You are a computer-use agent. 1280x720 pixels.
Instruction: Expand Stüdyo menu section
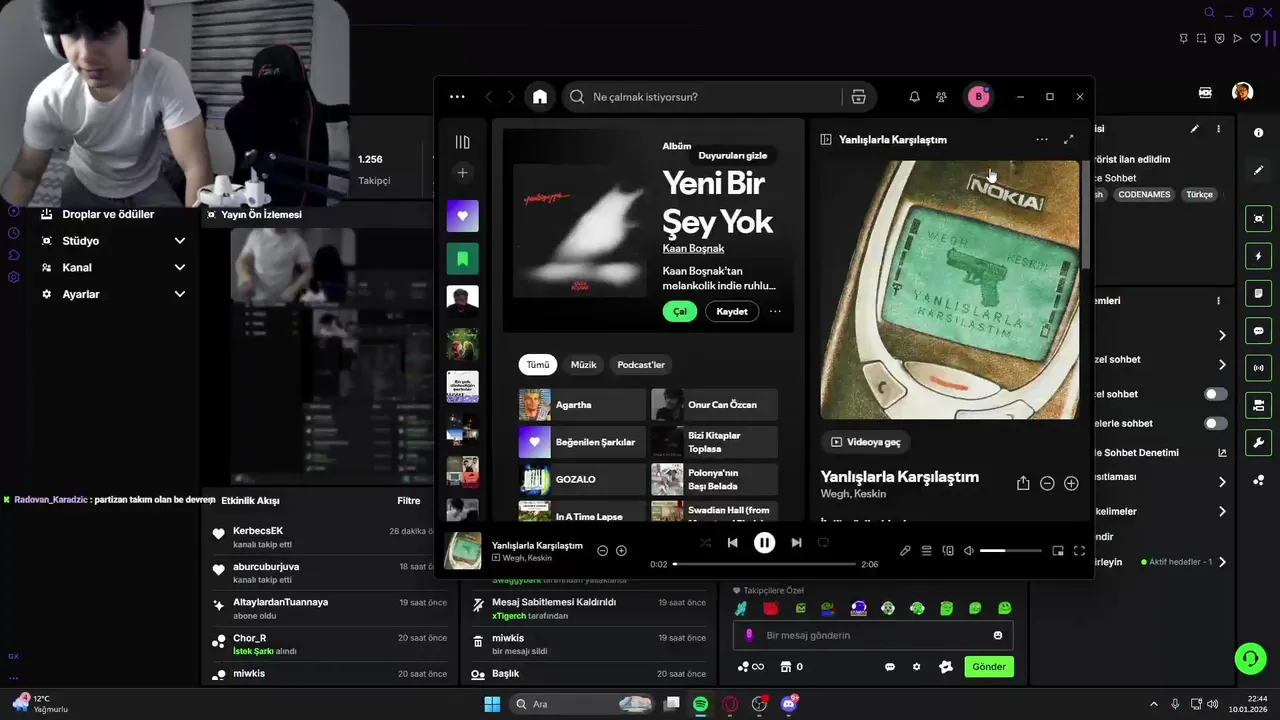[180, 241]
